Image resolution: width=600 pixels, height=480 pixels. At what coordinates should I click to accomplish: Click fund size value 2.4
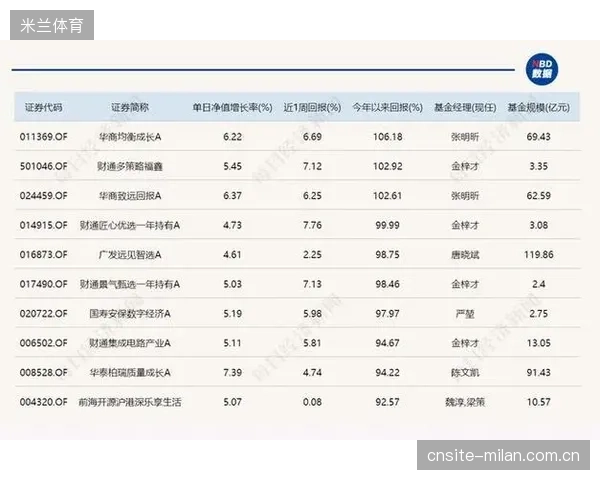tap(538, 284)
